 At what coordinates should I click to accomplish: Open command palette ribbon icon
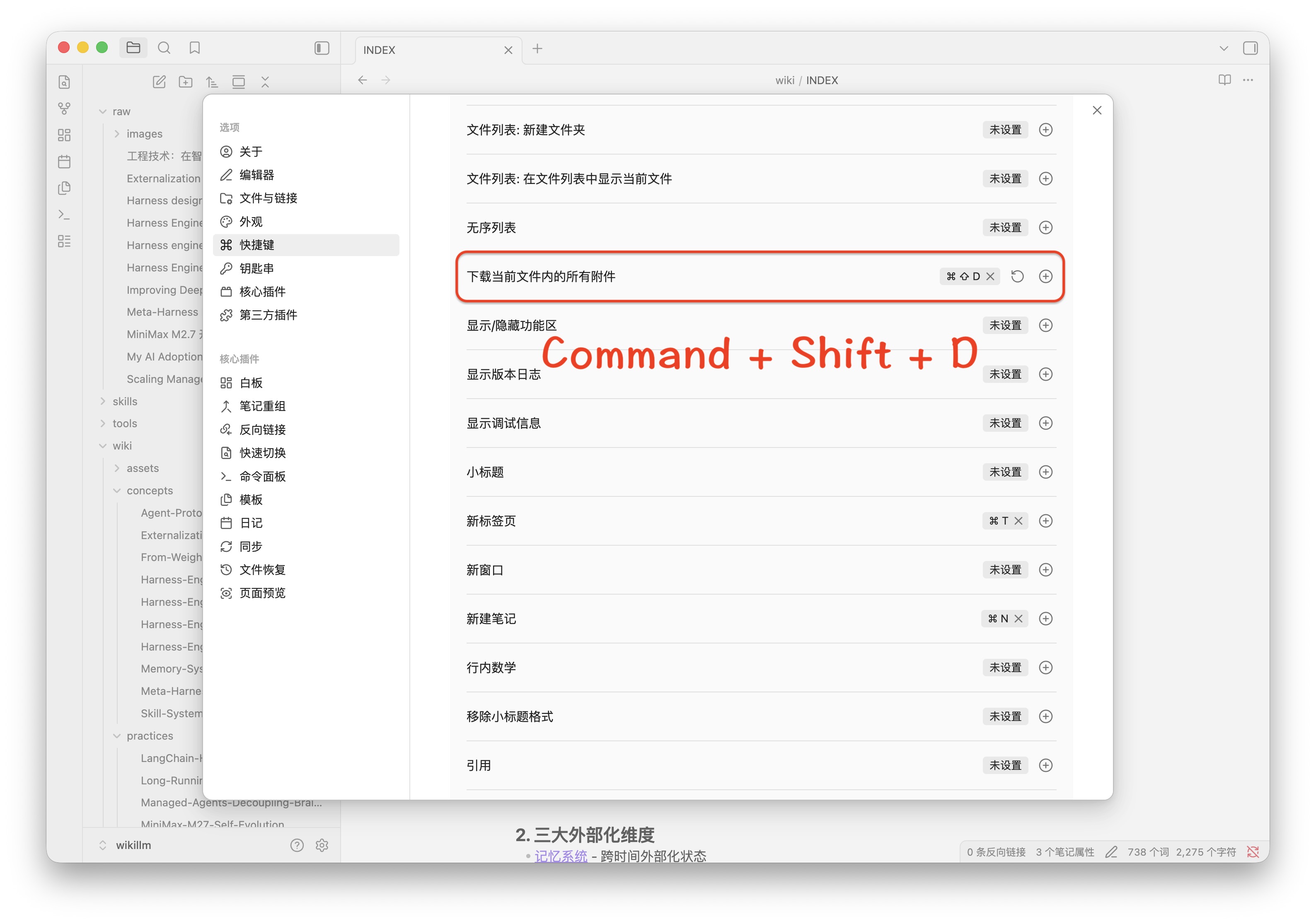(64, 215)
